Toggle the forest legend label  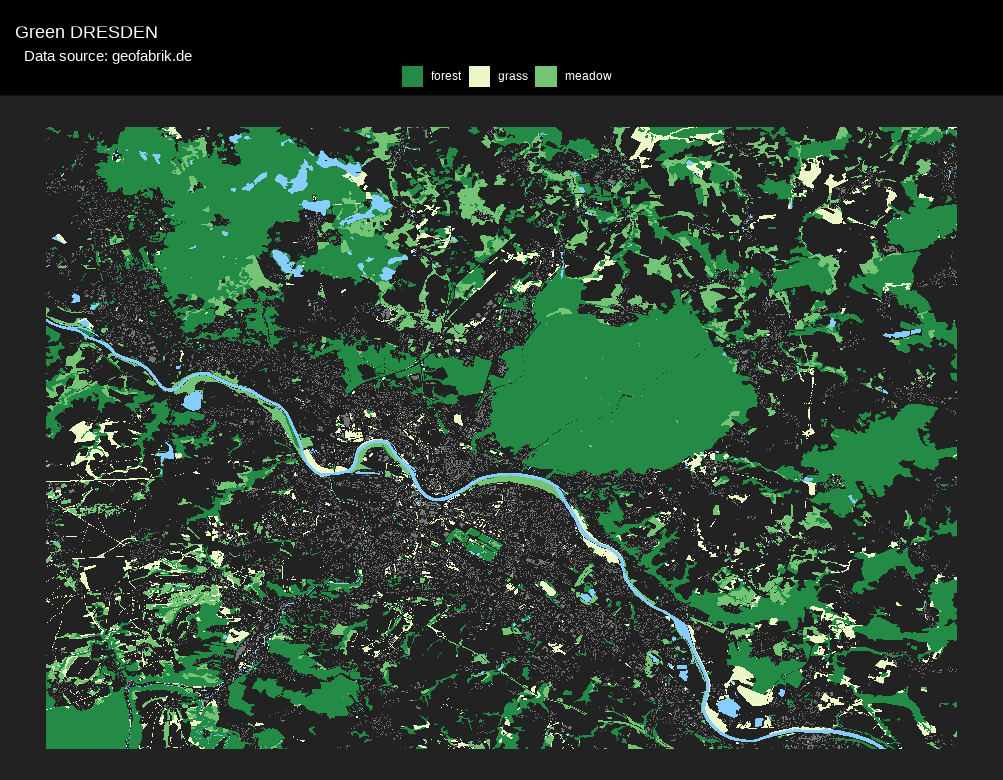point(446,76)
